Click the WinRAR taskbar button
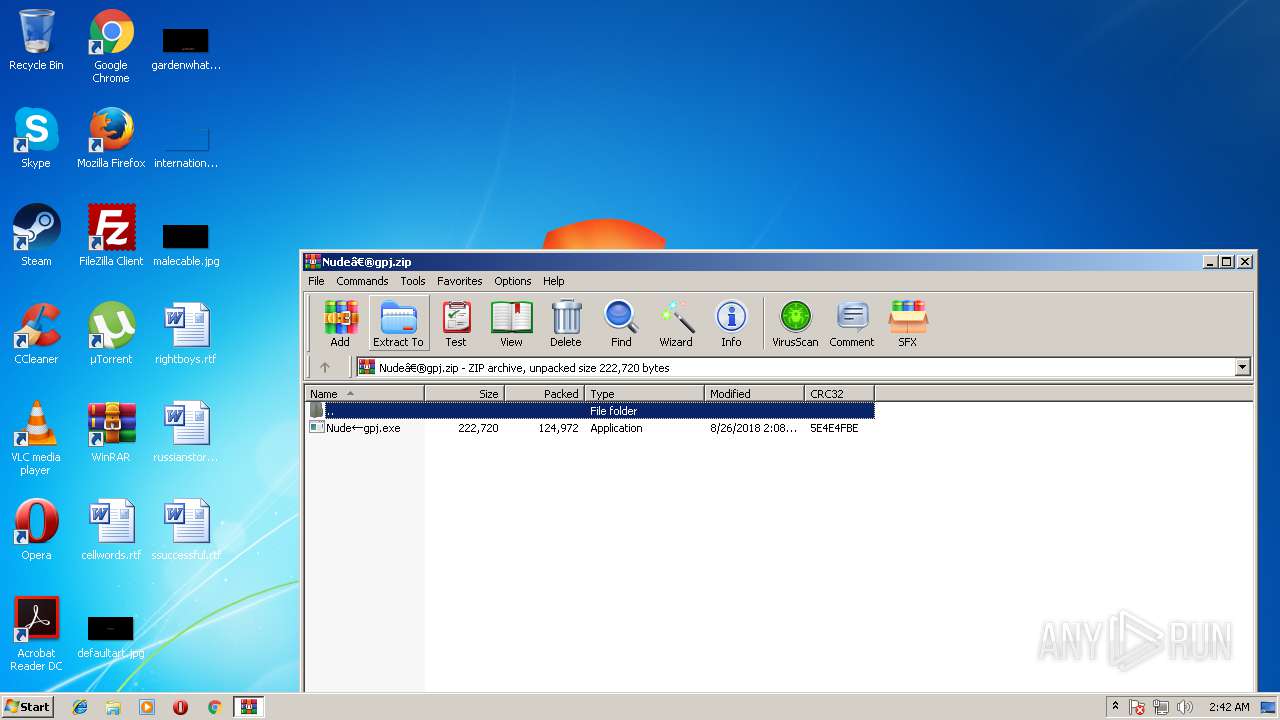Screen dimensions: 1280x720 [x=249, y=707]
